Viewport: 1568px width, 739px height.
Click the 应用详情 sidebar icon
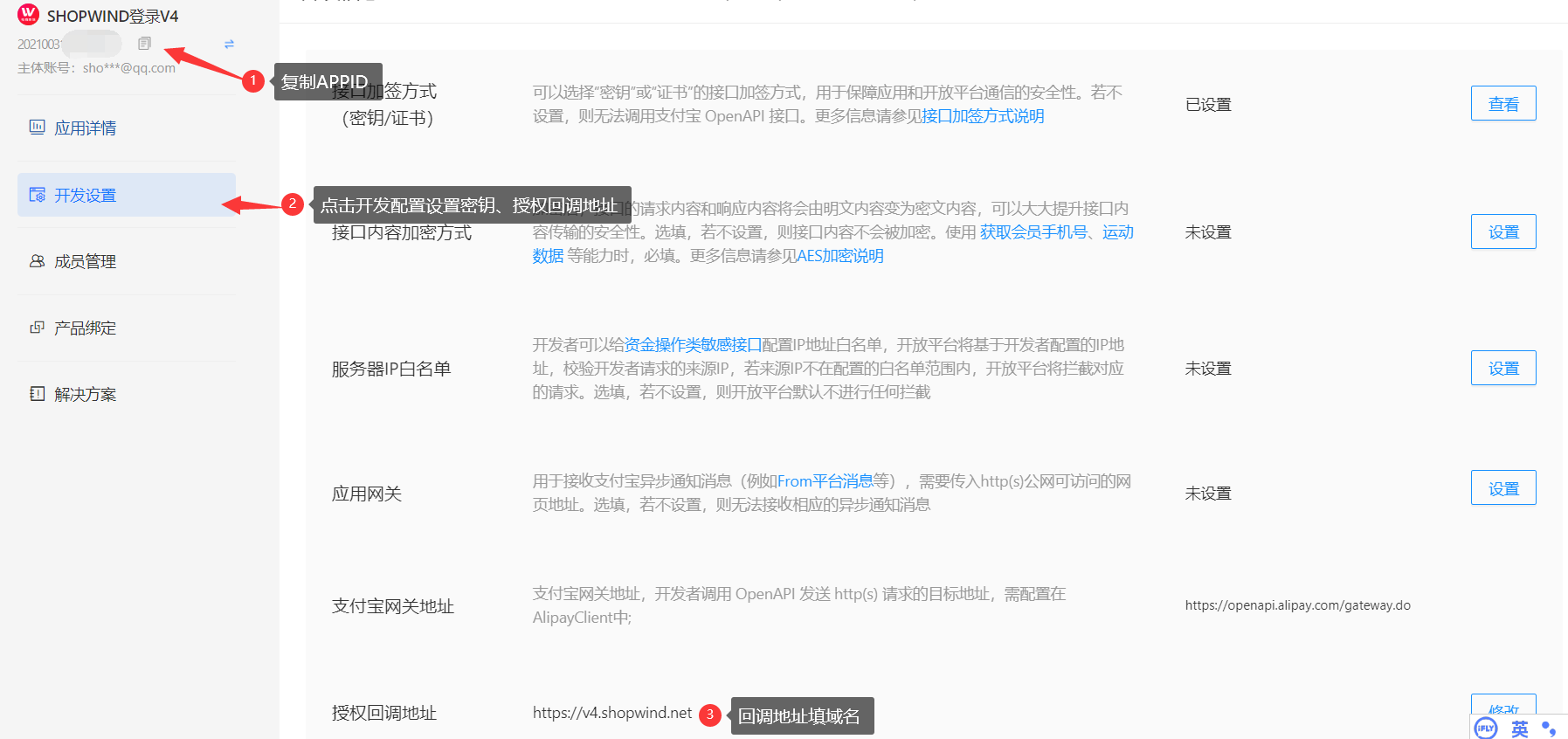tap(37, 128)
